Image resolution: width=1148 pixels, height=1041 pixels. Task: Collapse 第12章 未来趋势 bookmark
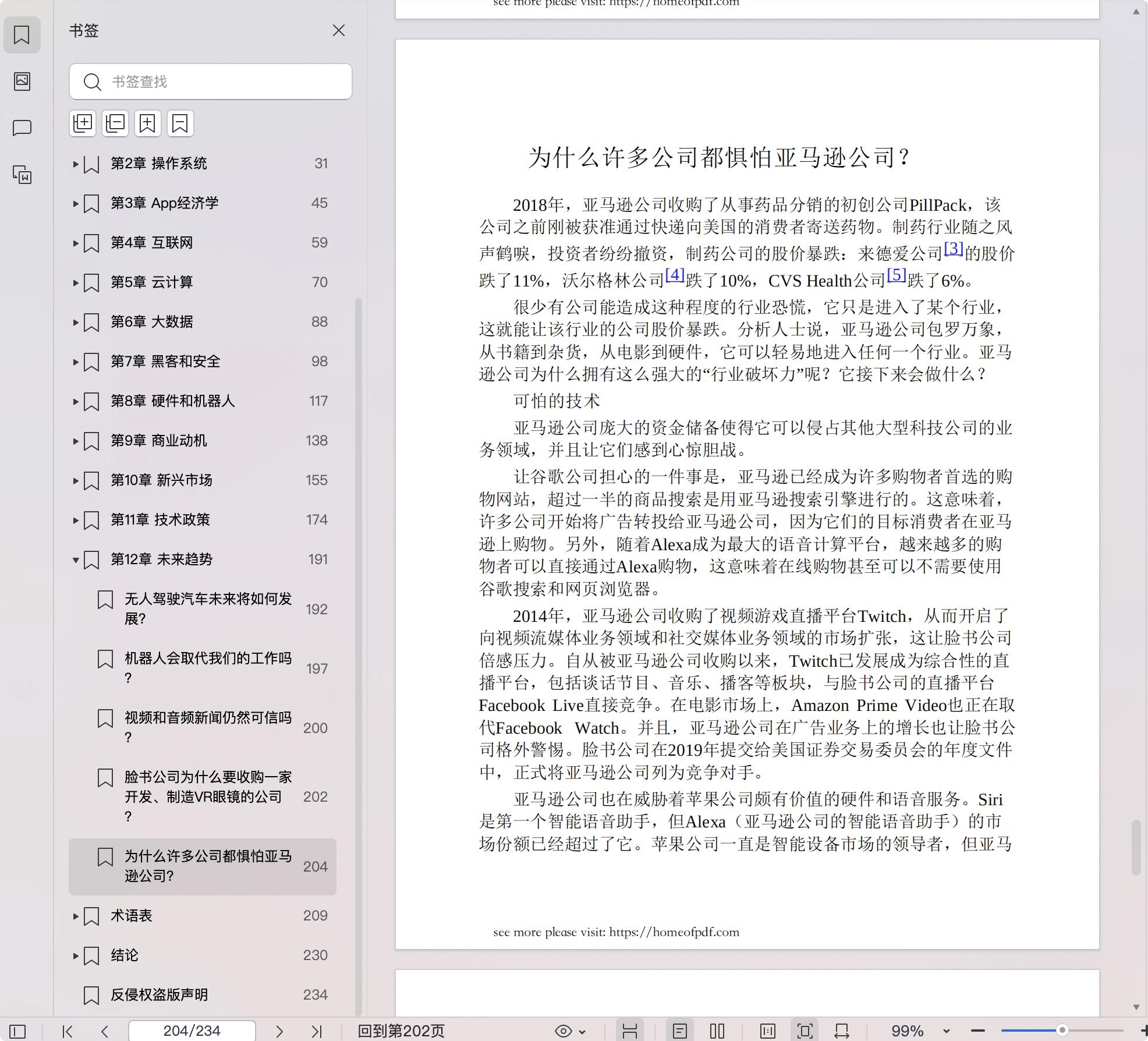(76, 560)
